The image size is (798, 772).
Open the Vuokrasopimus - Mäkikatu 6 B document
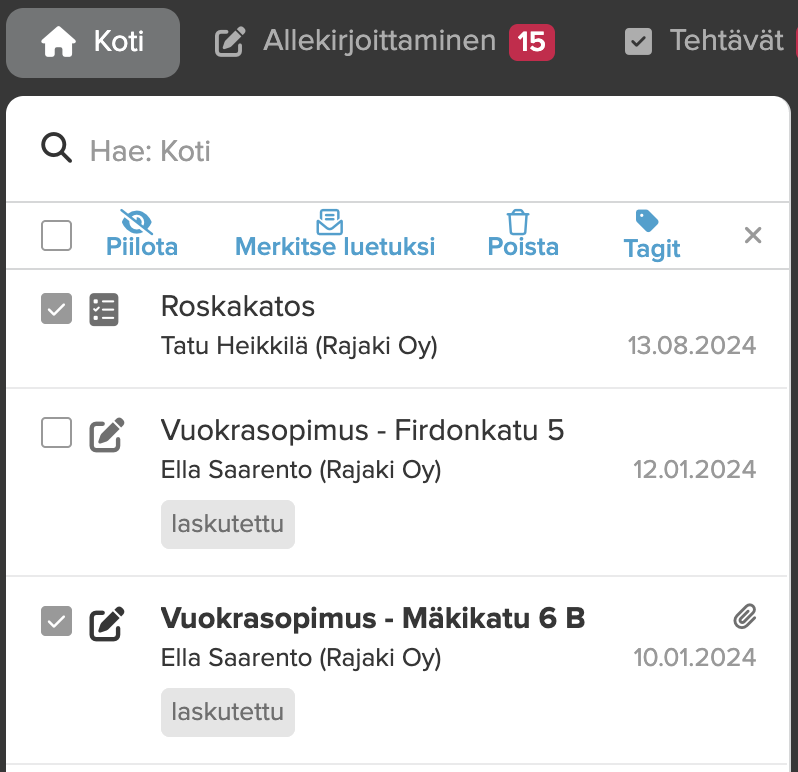372,619
